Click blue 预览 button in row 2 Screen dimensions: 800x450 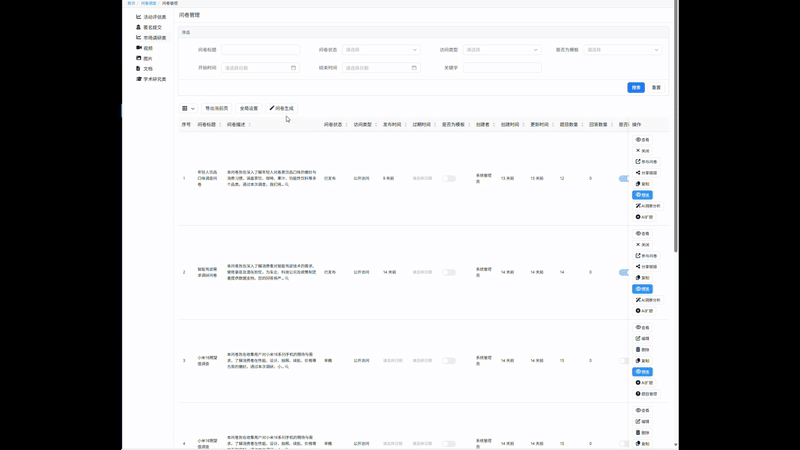tap(642, 289)
